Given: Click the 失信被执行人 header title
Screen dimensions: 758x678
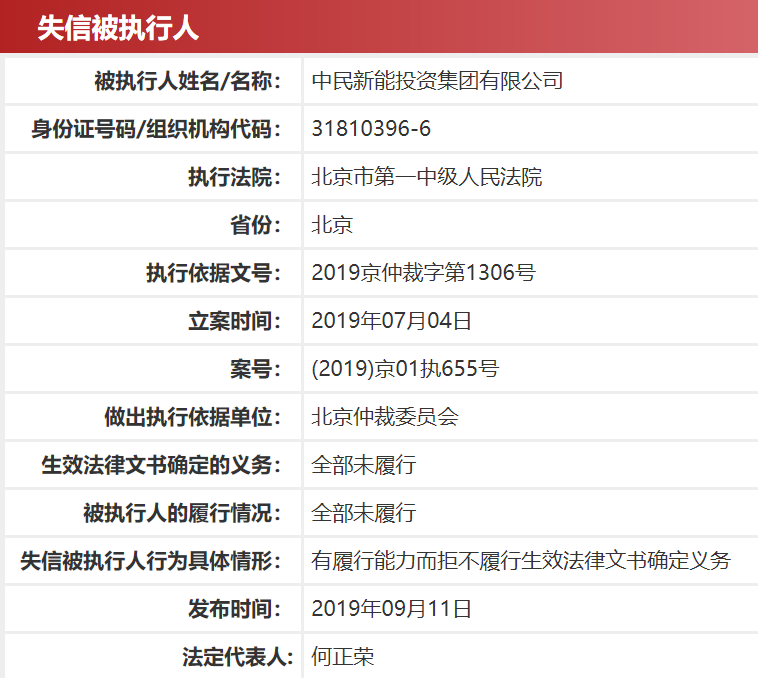Looking at the screenshot, I should (118, 28).
